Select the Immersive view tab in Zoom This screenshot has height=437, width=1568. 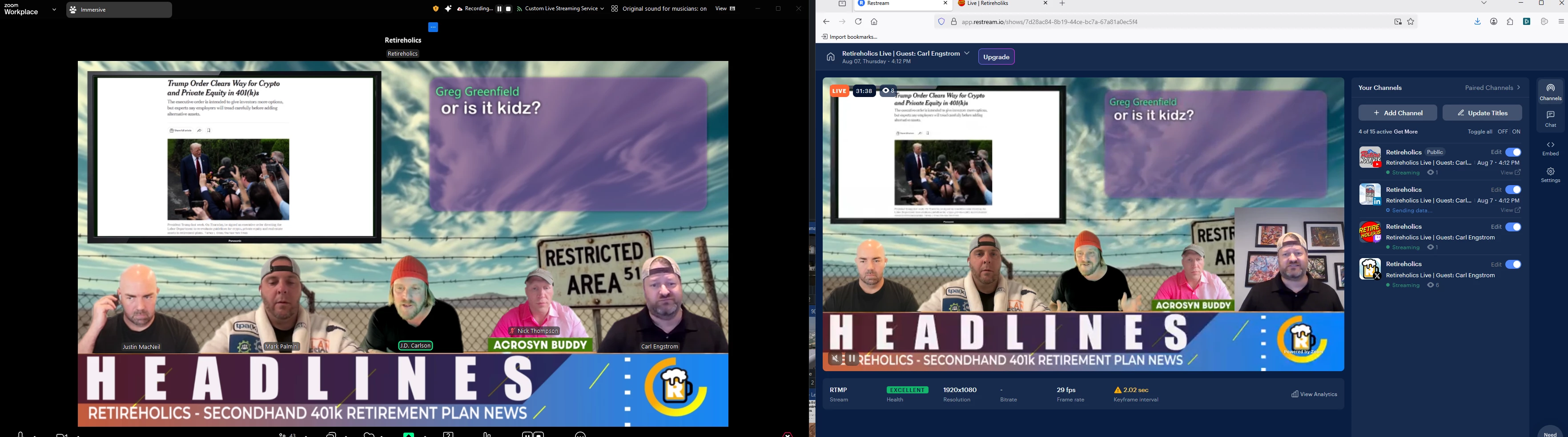(119, 10)
